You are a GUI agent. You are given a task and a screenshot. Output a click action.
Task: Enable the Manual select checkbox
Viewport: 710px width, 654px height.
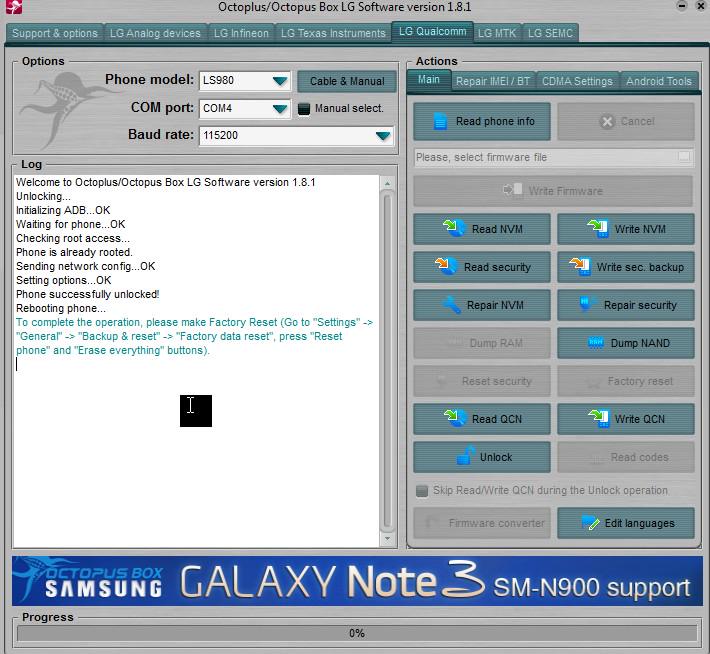[304, 109]
